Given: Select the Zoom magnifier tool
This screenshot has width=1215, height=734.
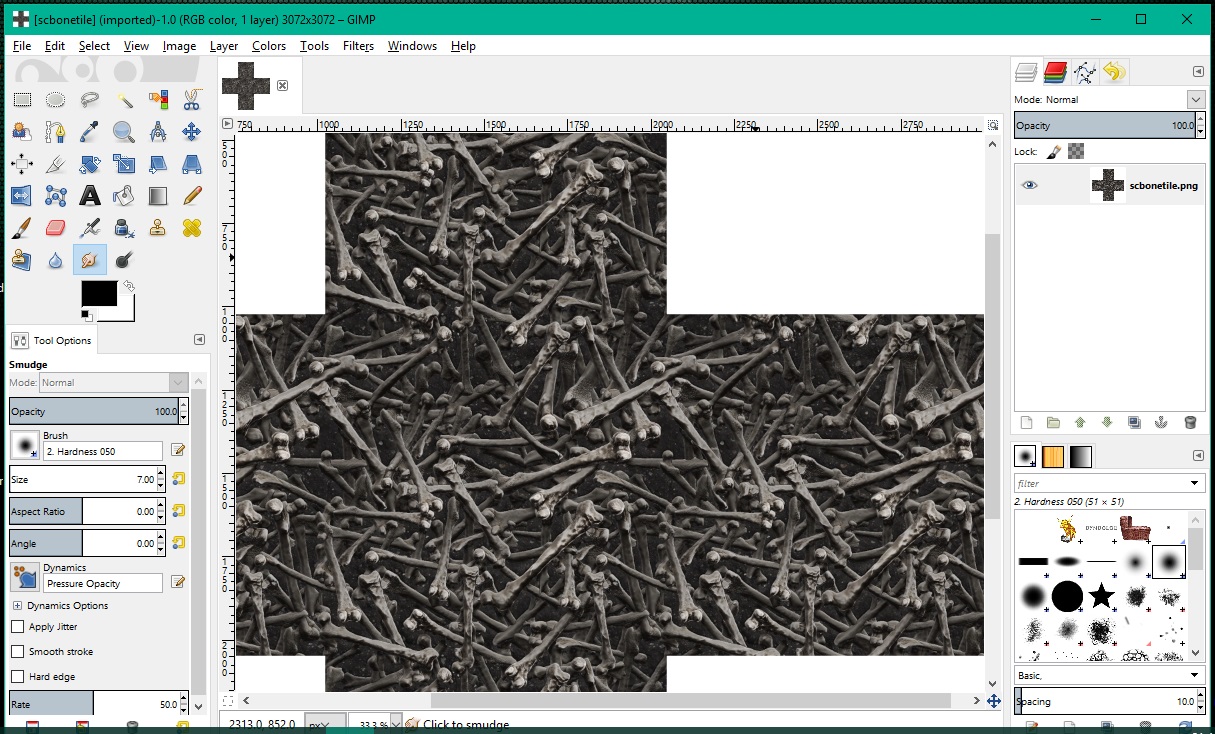Looking at the screenshot, I should coord(124,132).
